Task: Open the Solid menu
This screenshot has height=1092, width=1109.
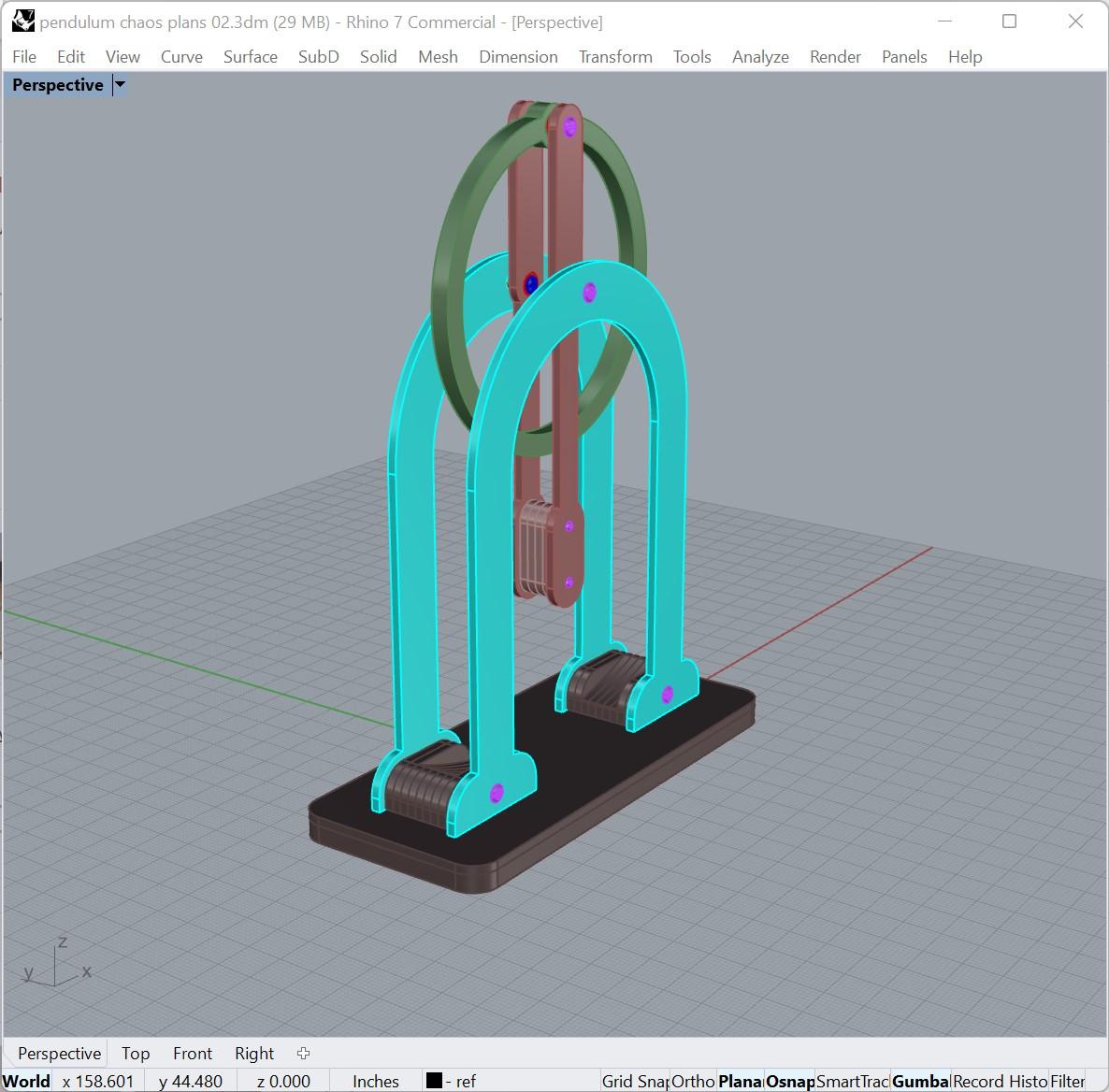Action: point(378,57)
